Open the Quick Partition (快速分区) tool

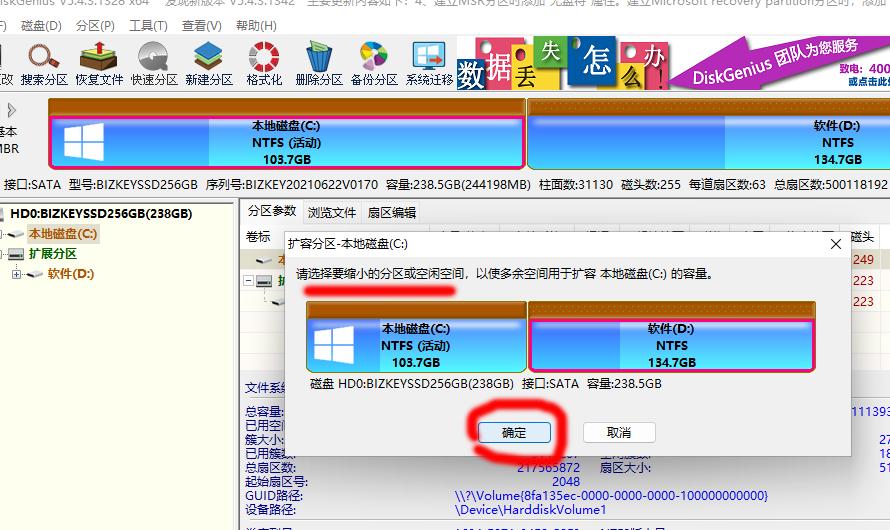(154, 64)
